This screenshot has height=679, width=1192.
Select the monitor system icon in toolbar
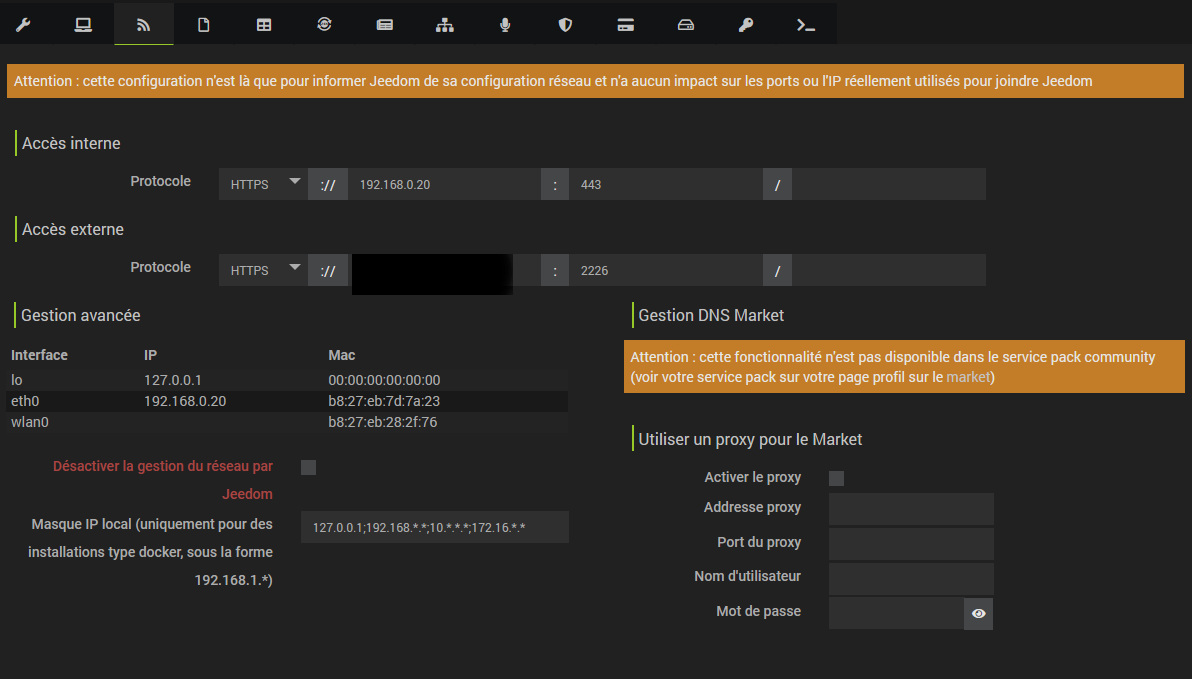pos(82,23)
